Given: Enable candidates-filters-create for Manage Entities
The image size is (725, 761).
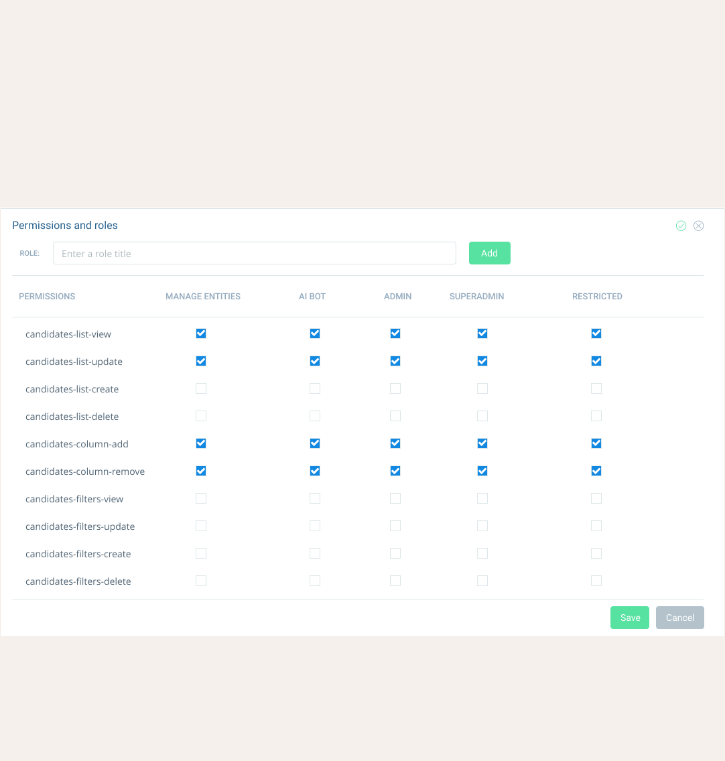Looking at the screenshot, I should 201,553.
